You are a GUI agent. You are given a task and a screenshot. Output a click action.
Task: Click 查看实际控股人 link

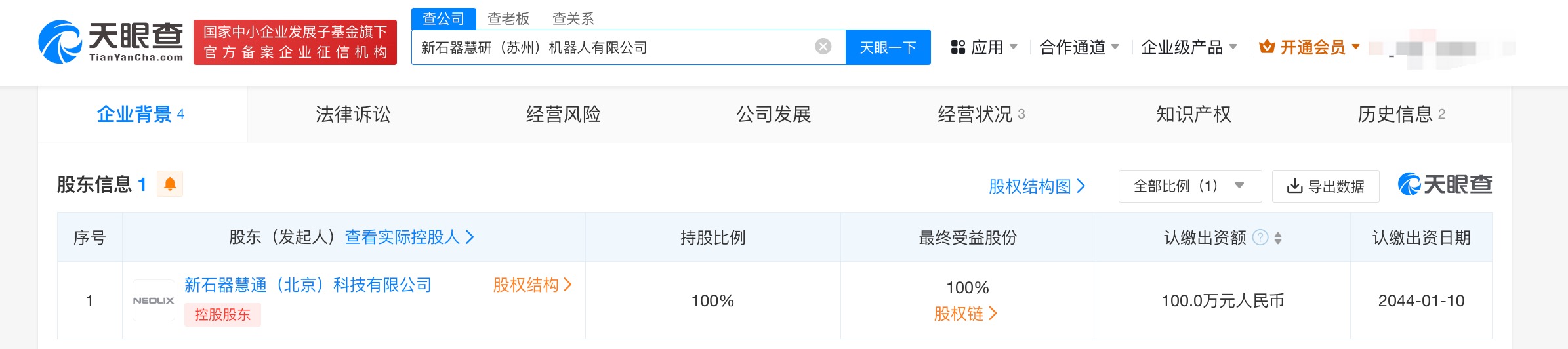pyautogui.click(x=409, y=237)
